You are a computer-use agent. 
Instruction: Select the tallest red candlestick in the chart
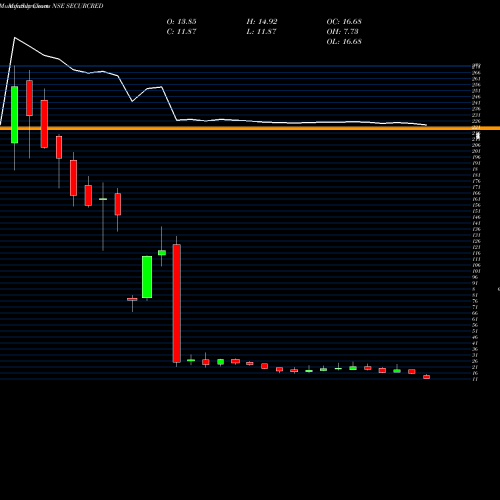point(176,303)
